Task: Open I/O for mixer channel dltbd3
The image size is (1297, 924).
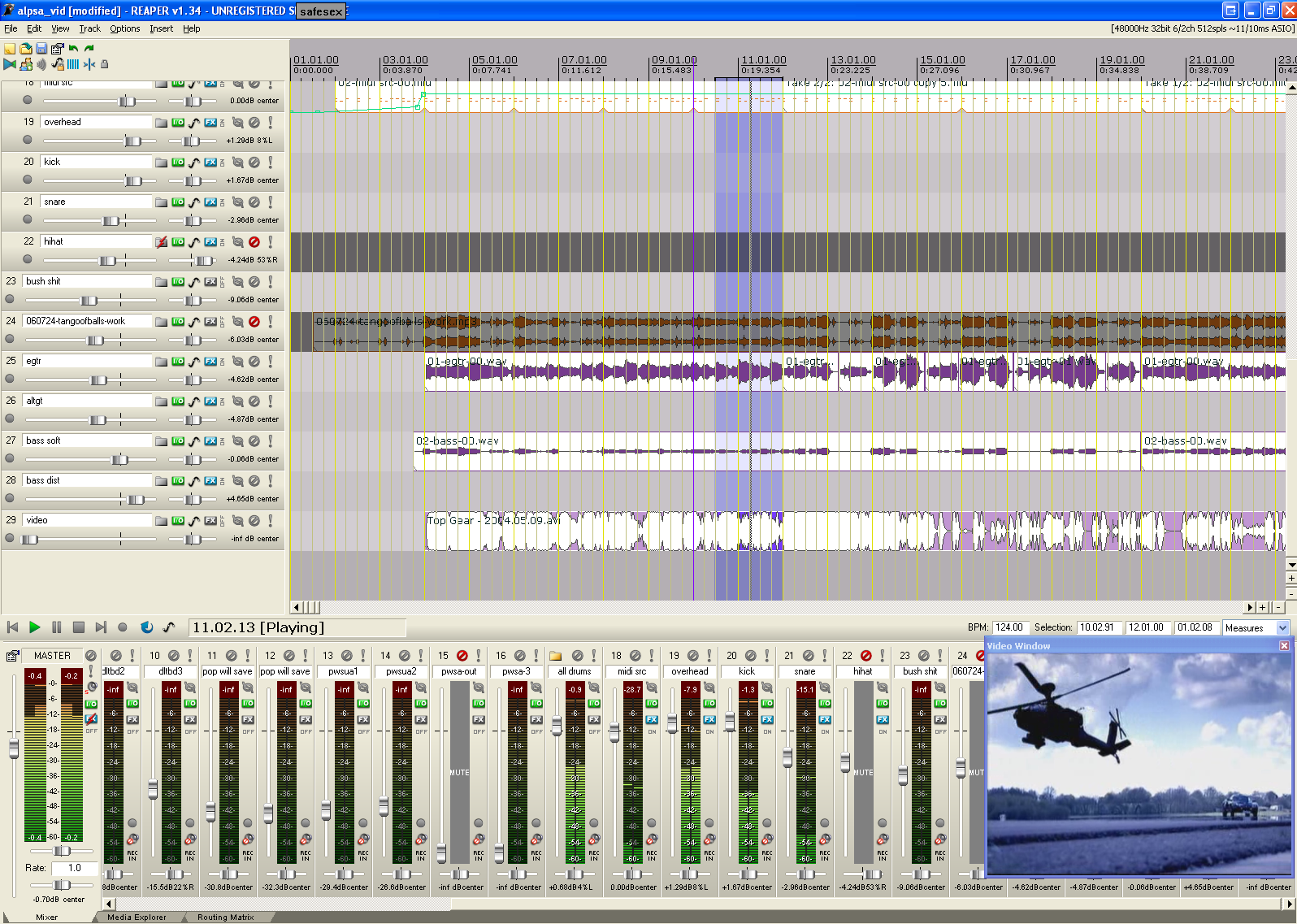Action: click(x=190, y=703)
